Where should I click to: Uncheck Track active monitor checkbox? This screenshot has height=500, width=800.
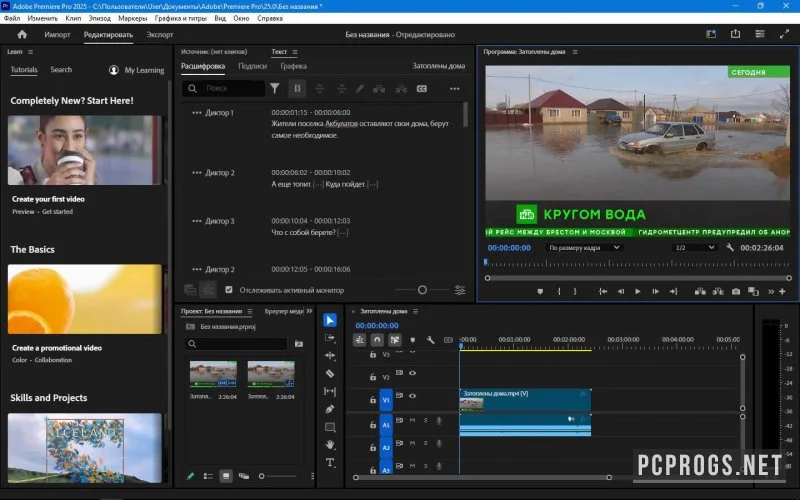tap(229, 290)
